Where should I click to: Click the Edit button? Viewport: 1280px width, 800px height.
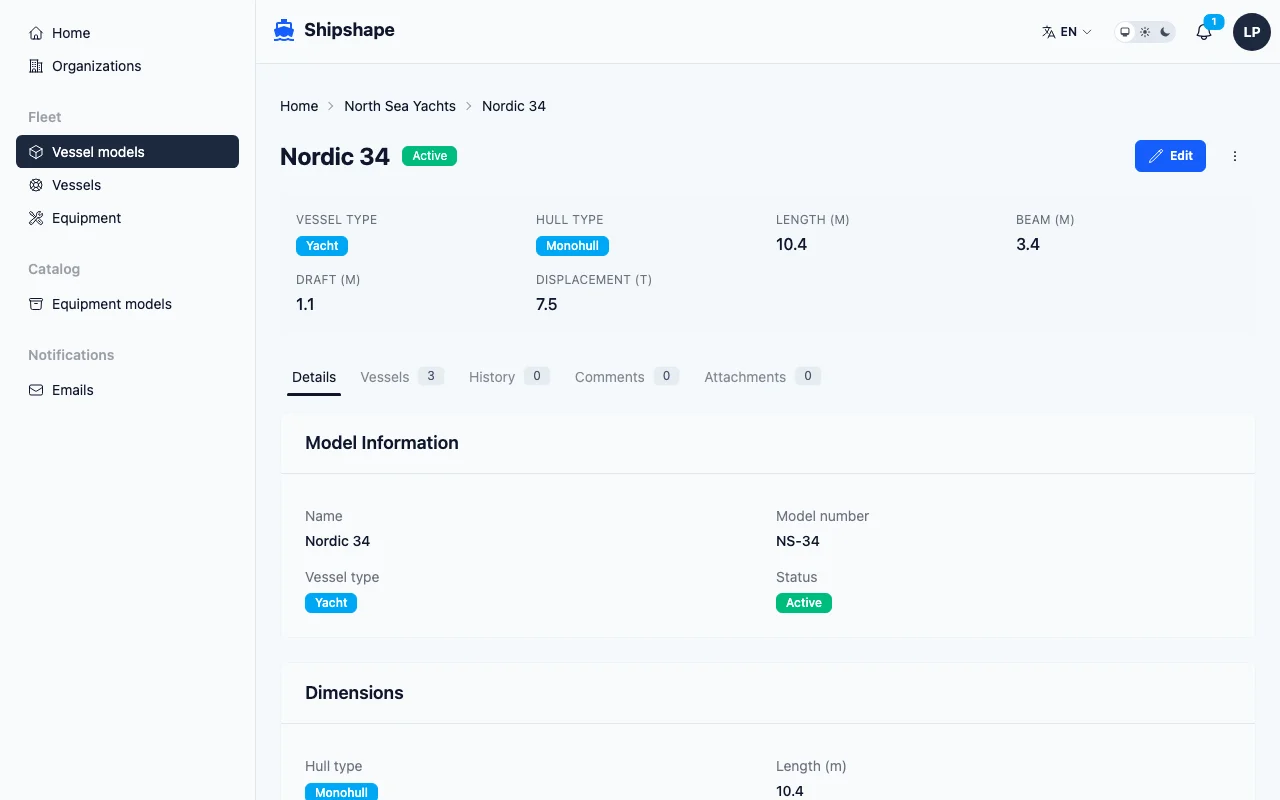coord(1170,156)
